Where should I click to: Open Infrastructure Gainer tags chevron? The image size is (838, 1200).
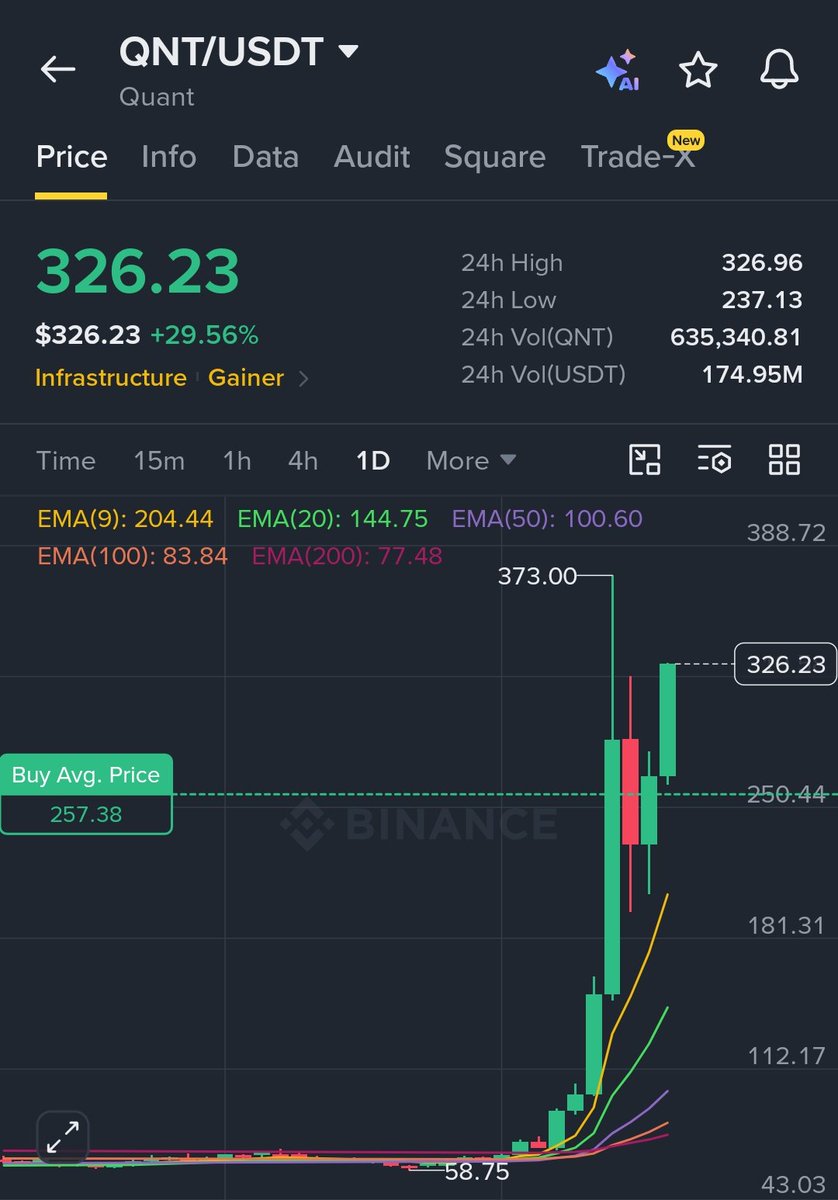tap(304, 379)
